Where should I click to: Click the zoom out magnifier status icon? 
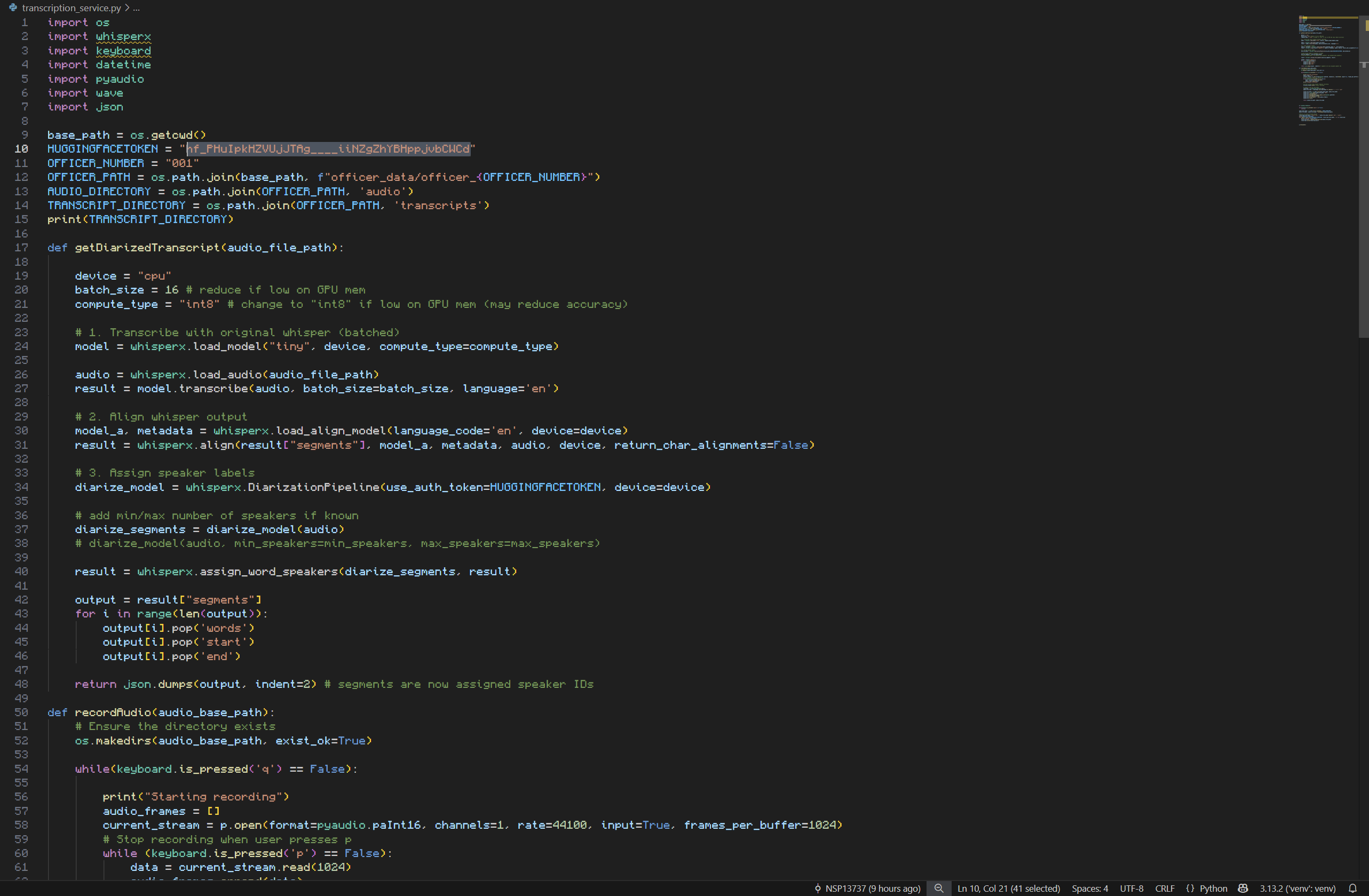point(938,888)
